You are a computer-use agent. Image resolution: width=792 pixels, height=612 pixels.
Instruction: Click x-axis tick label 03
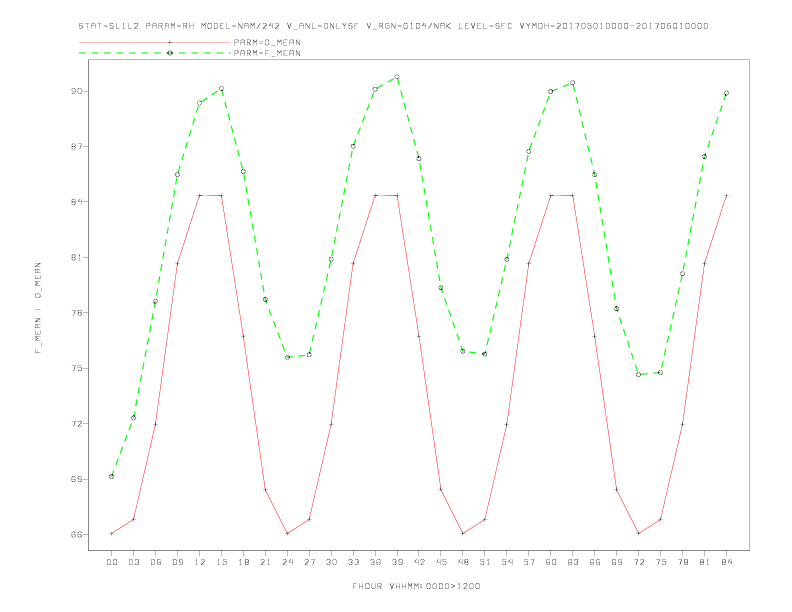coord(133,562)
